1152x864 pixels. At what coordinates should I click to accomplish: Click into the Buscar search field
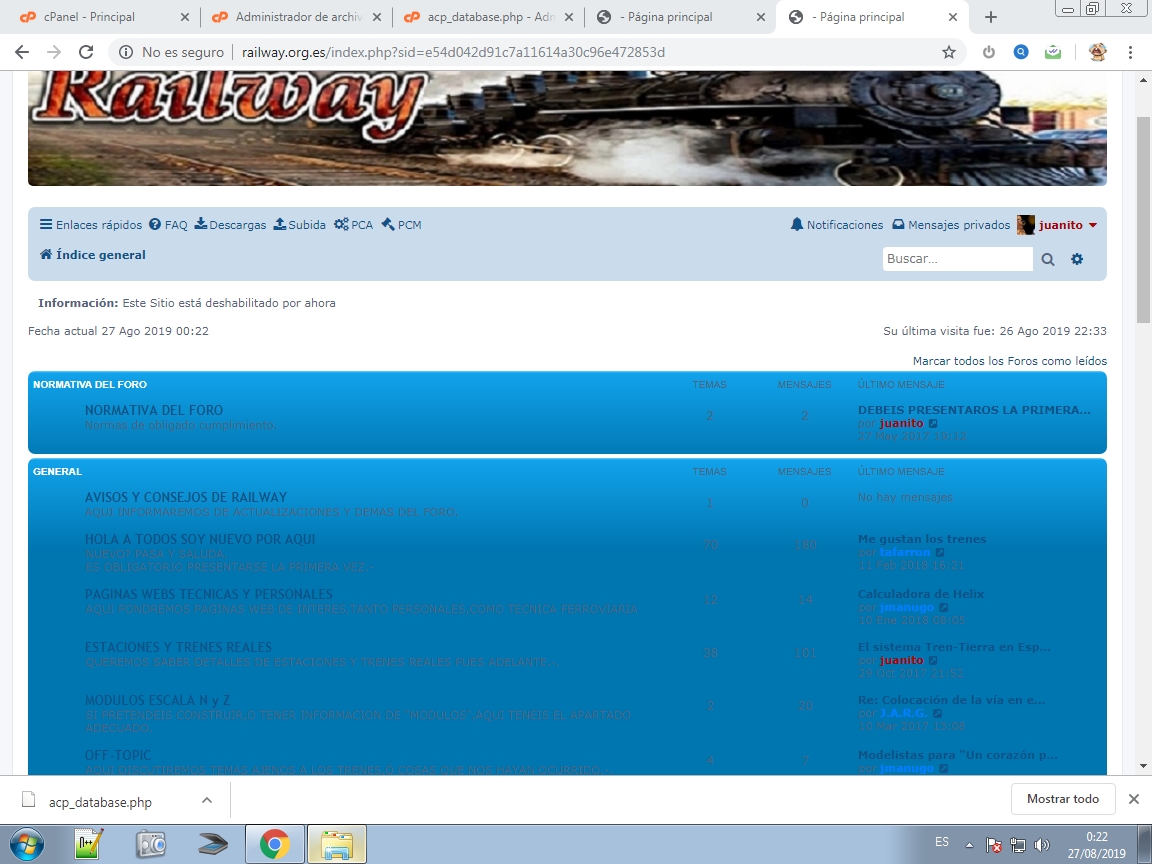tap(957, 259)
